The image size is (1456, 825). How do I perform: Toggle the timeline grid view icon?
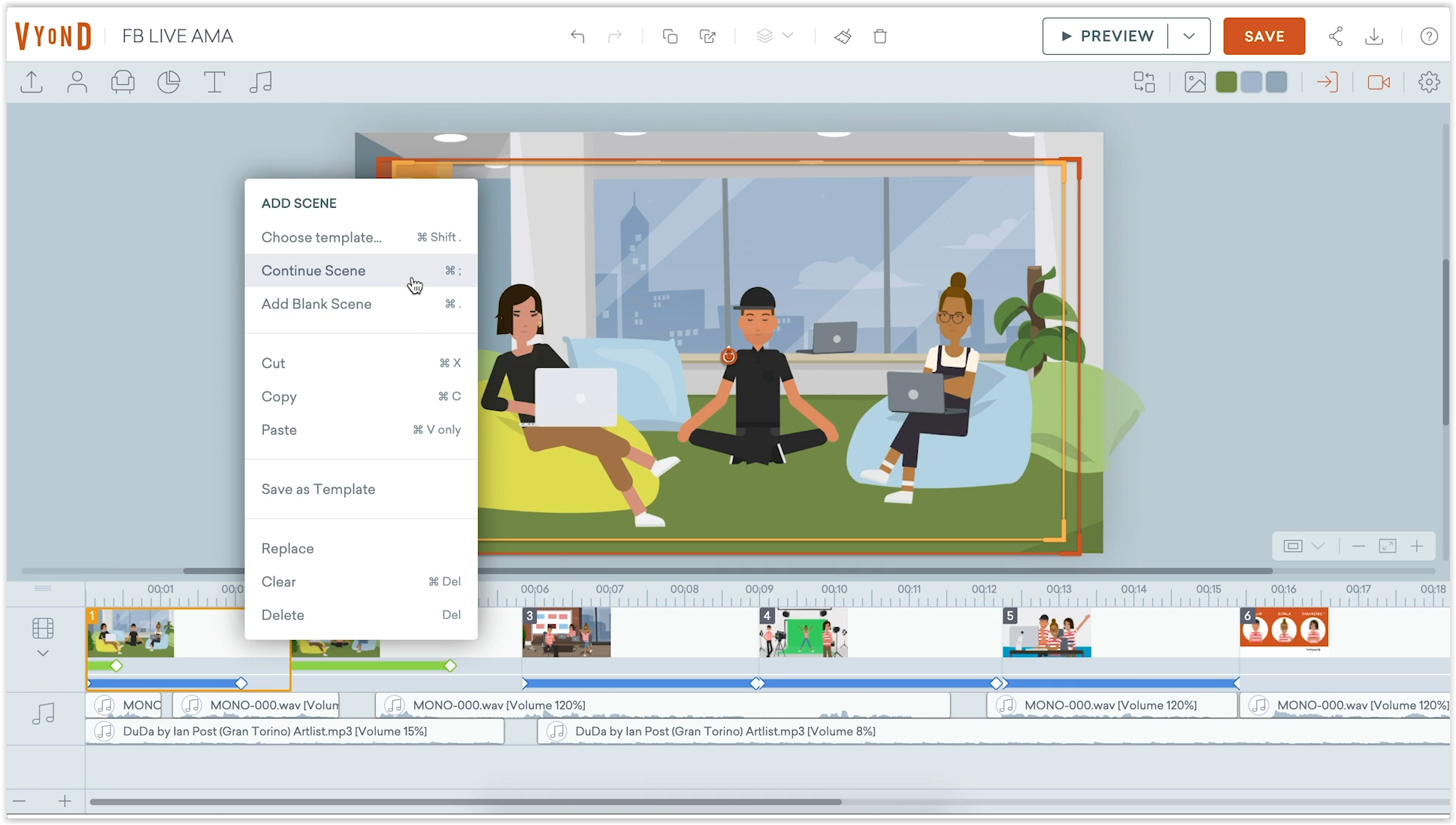click(43, 627)
